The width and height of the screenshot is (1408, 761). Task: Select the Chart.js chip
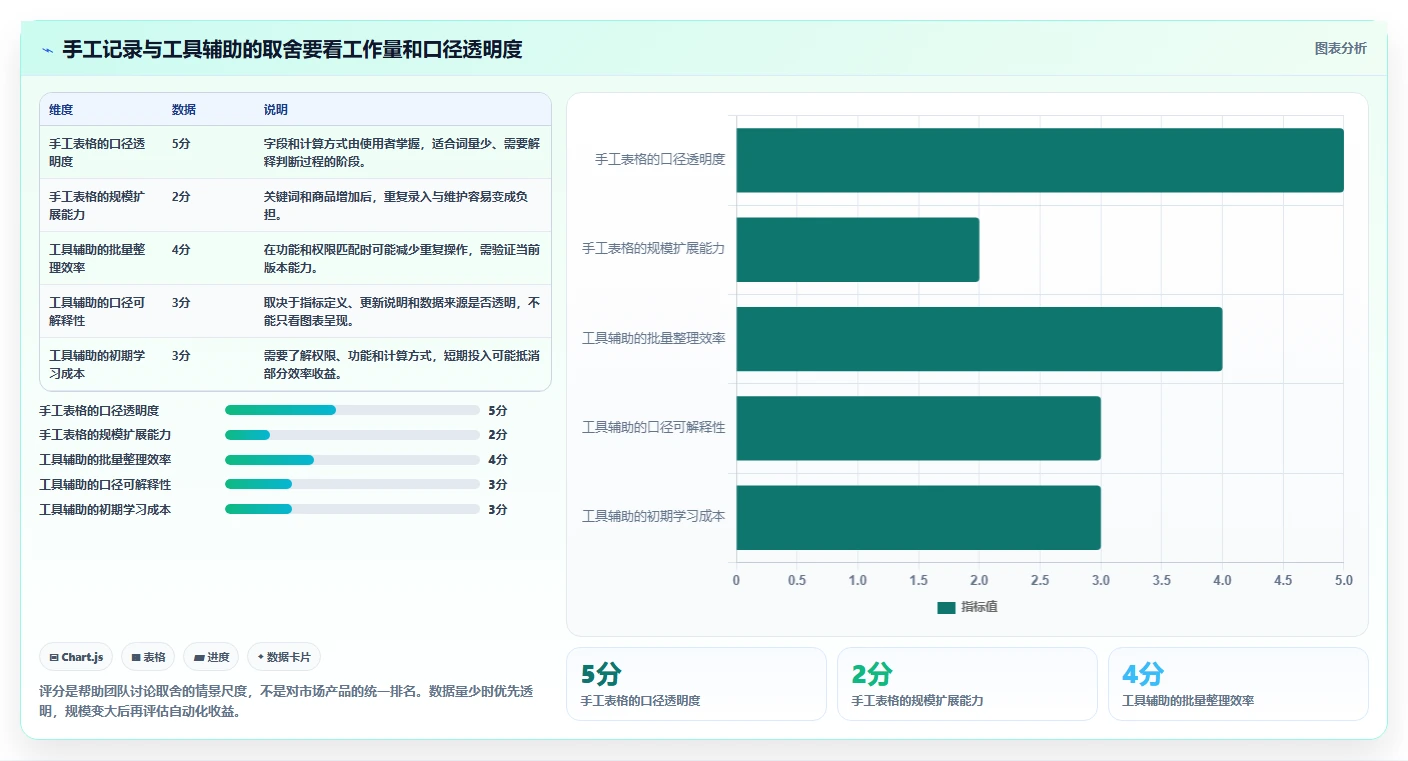click(77, 657)
